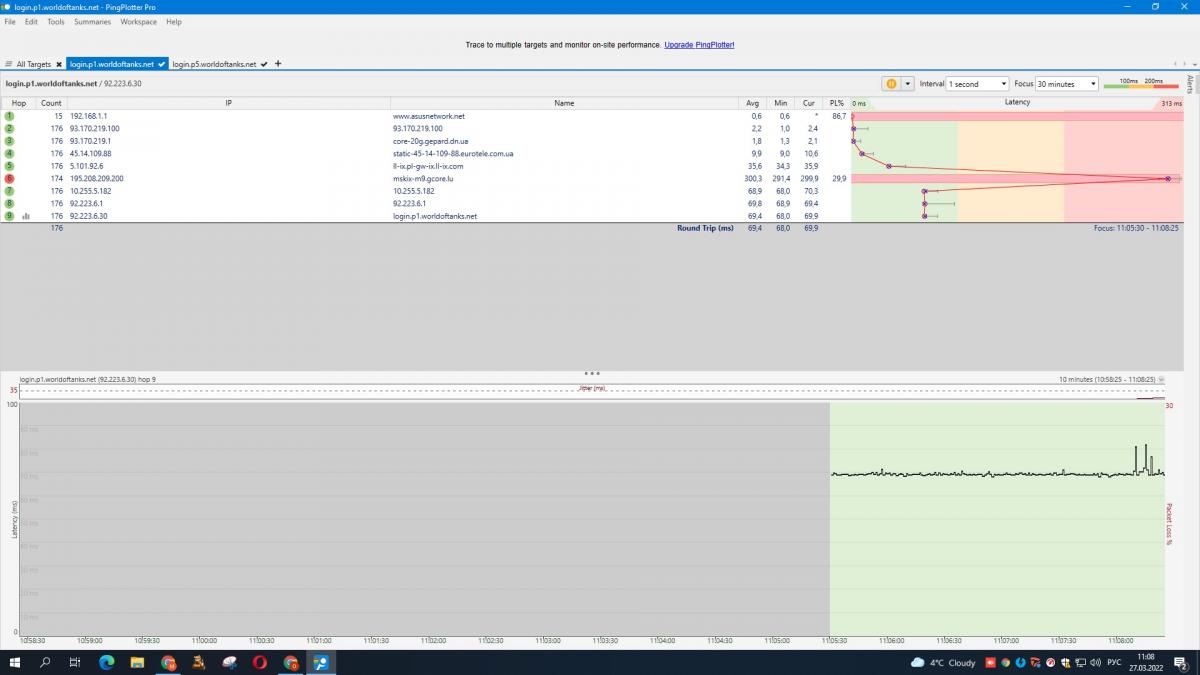Click the hop 8 green circle icon
The height and width of the screenshot is (675, 1200).
pos(9,203)
